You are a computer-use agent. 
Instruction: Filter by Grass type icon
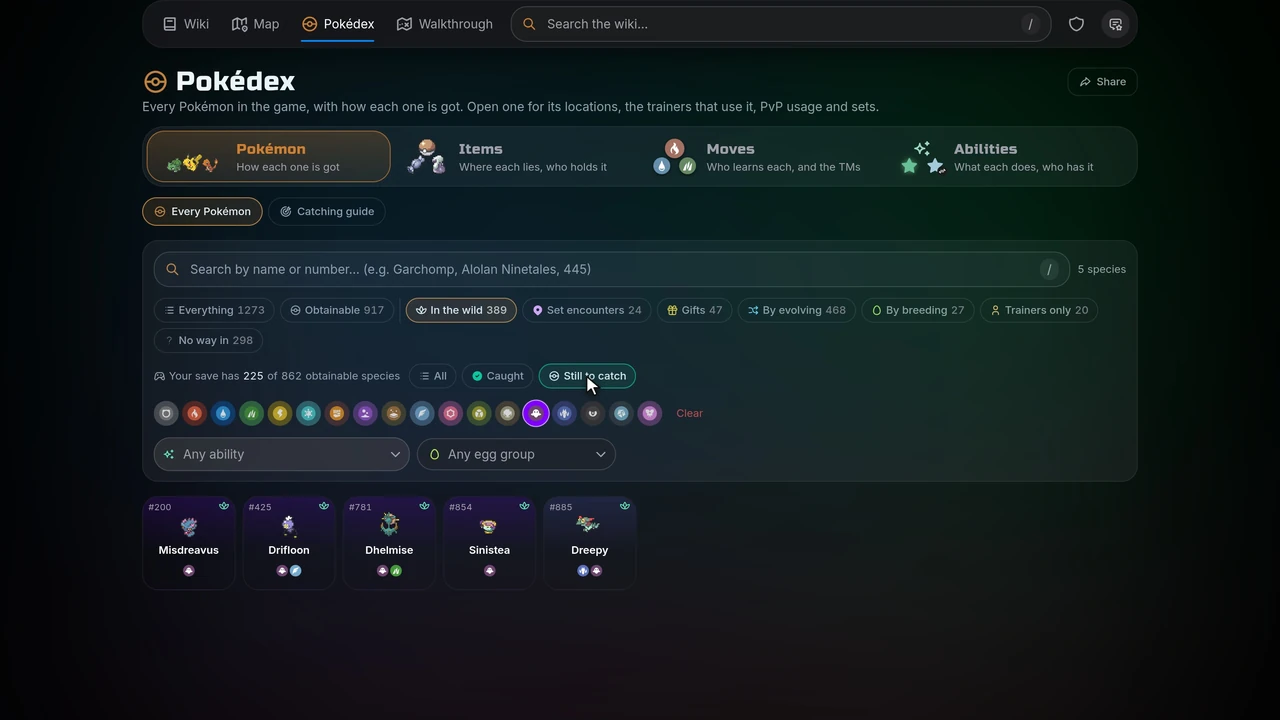pos(251,413)
